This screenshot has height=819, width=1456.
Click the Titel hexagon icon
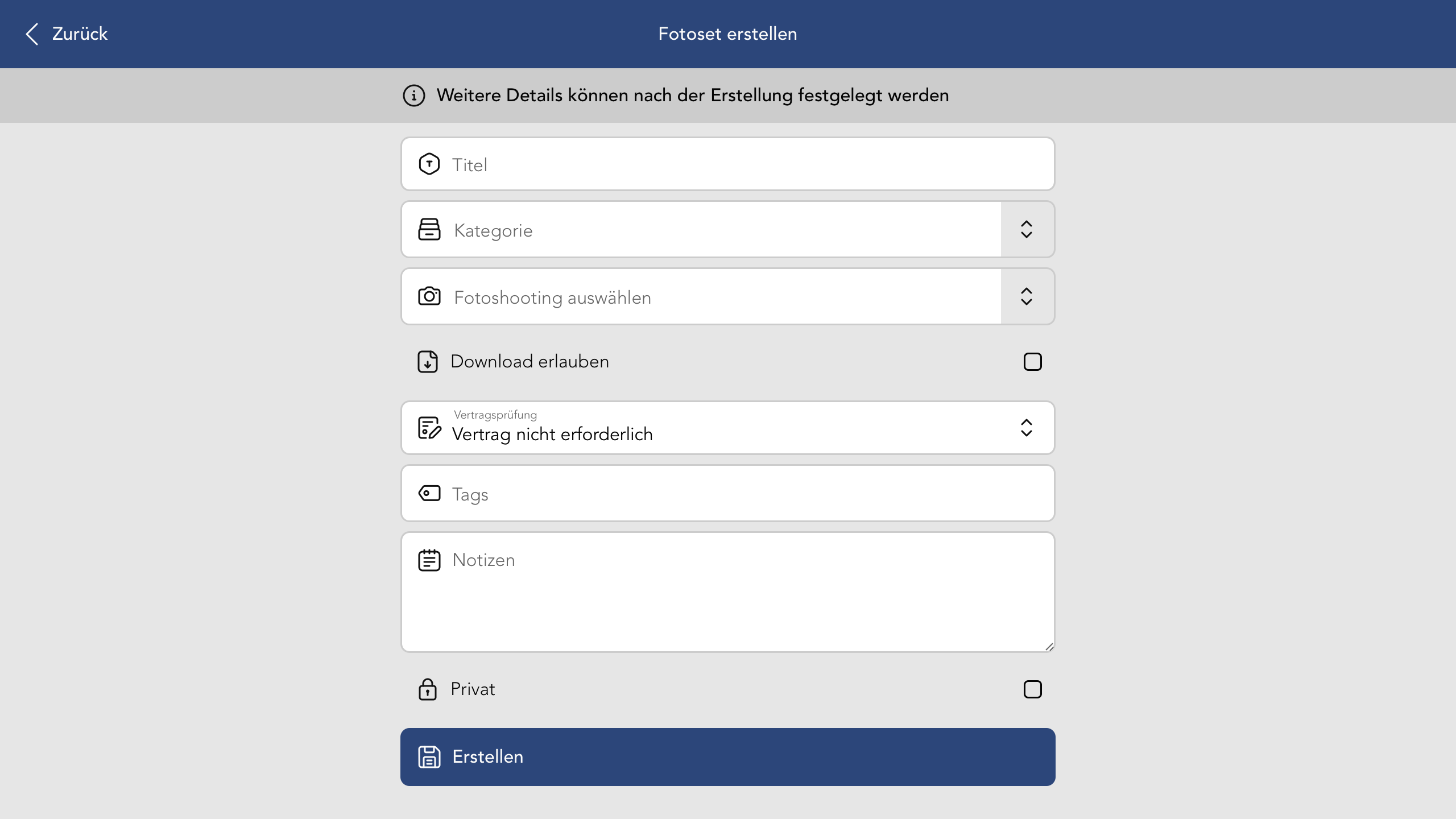point(429,164)
